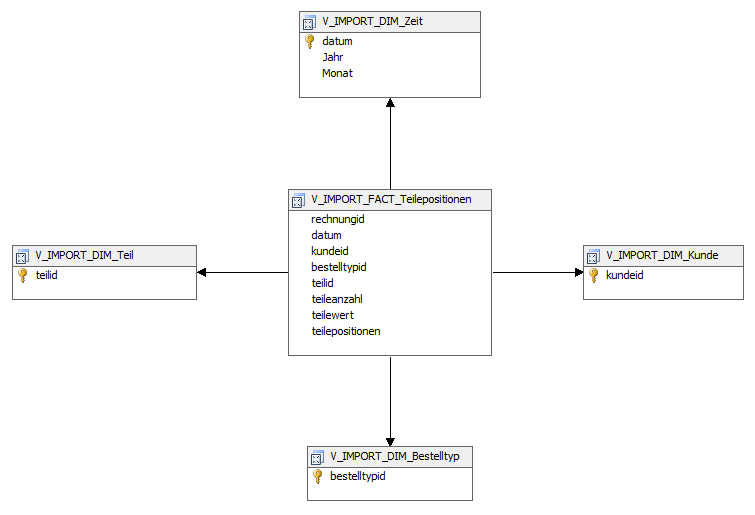Click the relationship arrow pointing to V_IMPORT_DIM_Zeit
The width and height of the screenshot is (755, 515).
(390, 140)
